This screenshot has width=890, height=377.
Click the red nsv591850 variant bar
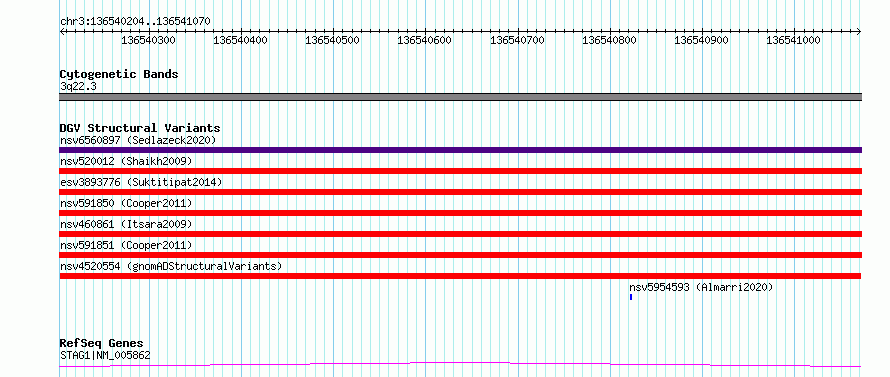(460, 213)
